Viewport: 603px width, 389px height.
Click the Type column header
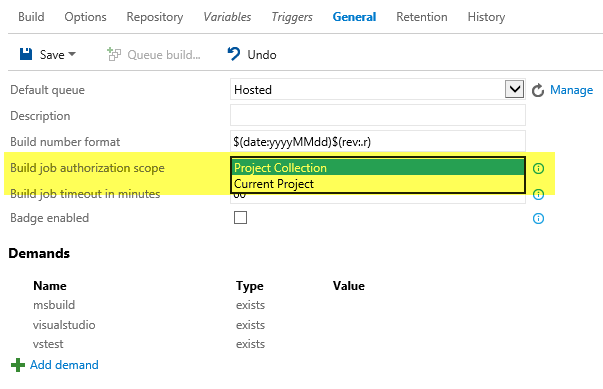(x=250, y=286)
